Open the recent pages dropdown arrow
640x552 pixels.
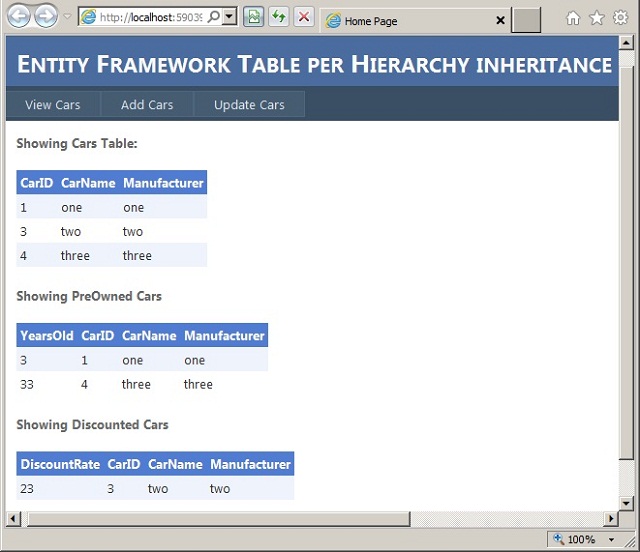67,17
